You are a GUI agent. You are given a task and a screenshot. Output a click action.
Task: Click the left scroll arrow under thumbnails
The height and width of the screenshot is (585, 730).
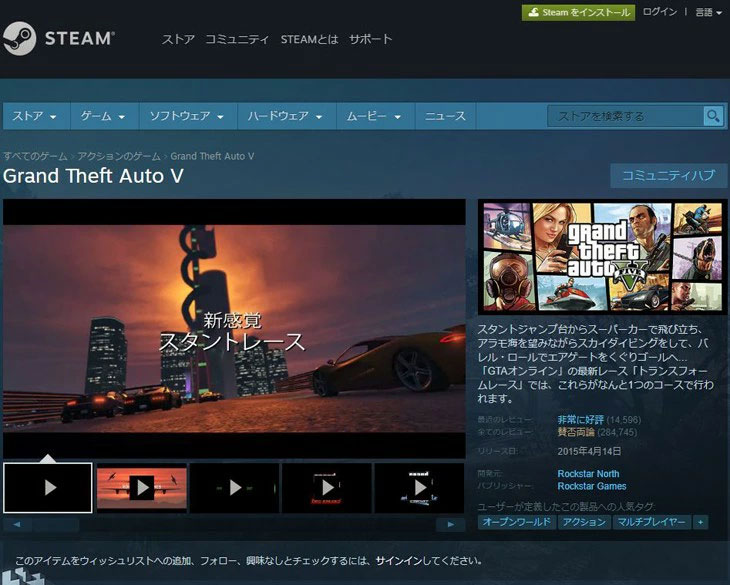pyautogui.click(x=17, y=524)
